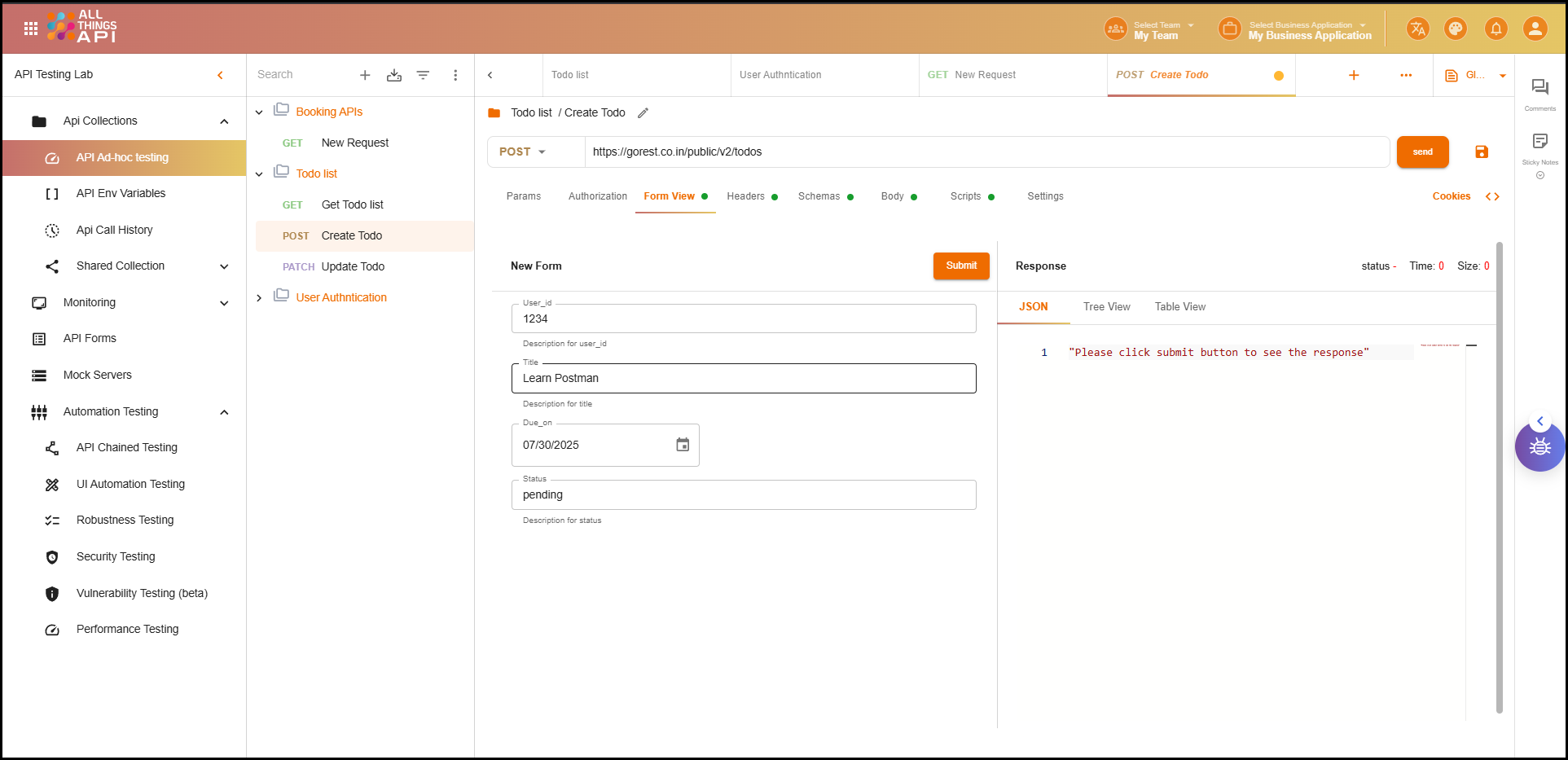1568x760 pixels.
Task: Click the import collection download icon
Action: (394, 75)
